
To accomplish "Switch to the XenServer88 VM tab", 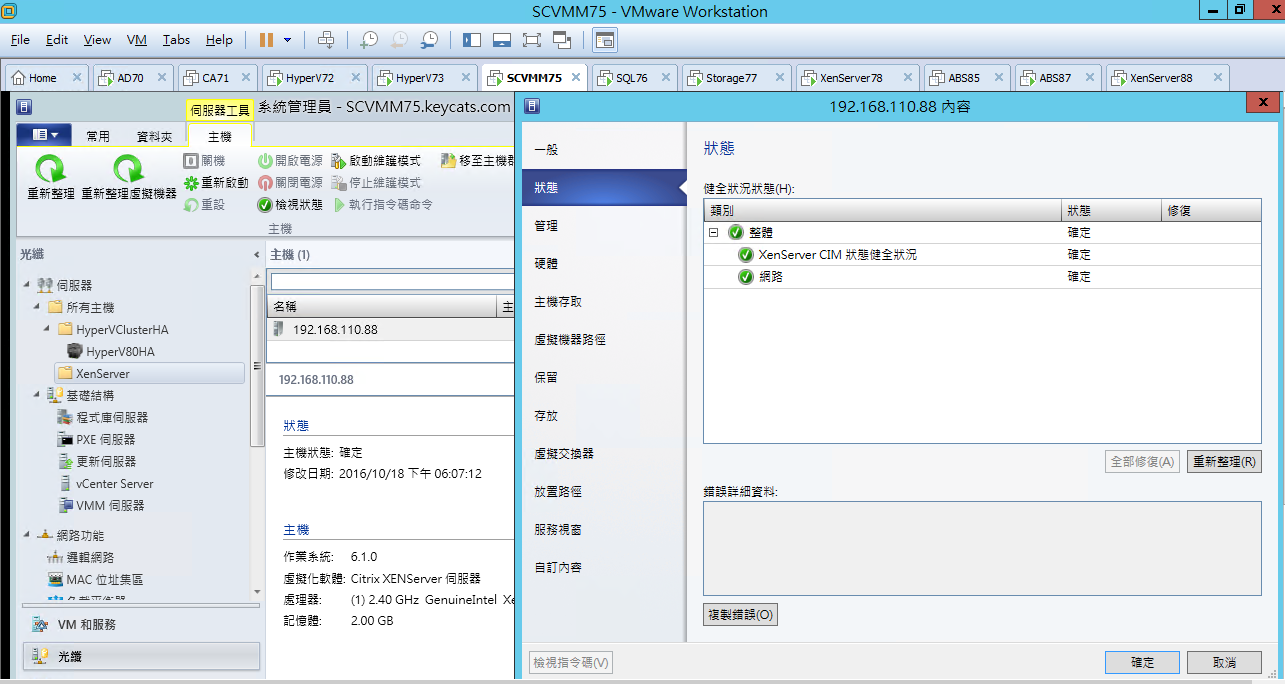I will pos(1167,78).
